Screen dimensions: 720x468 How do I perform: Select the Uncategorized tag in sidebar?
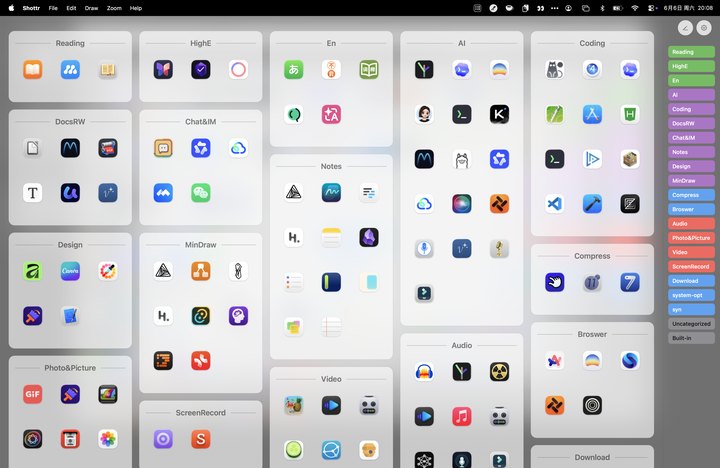coord(691,324)
